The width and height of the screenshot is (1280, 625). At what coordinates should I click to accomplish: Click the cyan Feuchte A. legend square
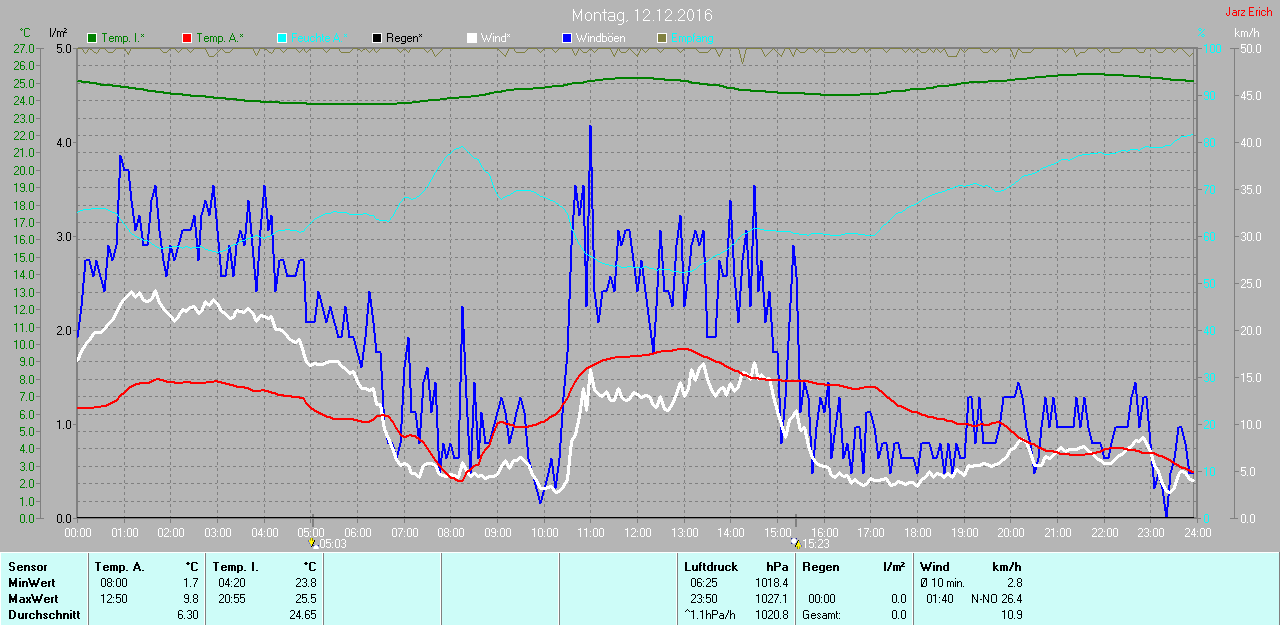[281, 38]
